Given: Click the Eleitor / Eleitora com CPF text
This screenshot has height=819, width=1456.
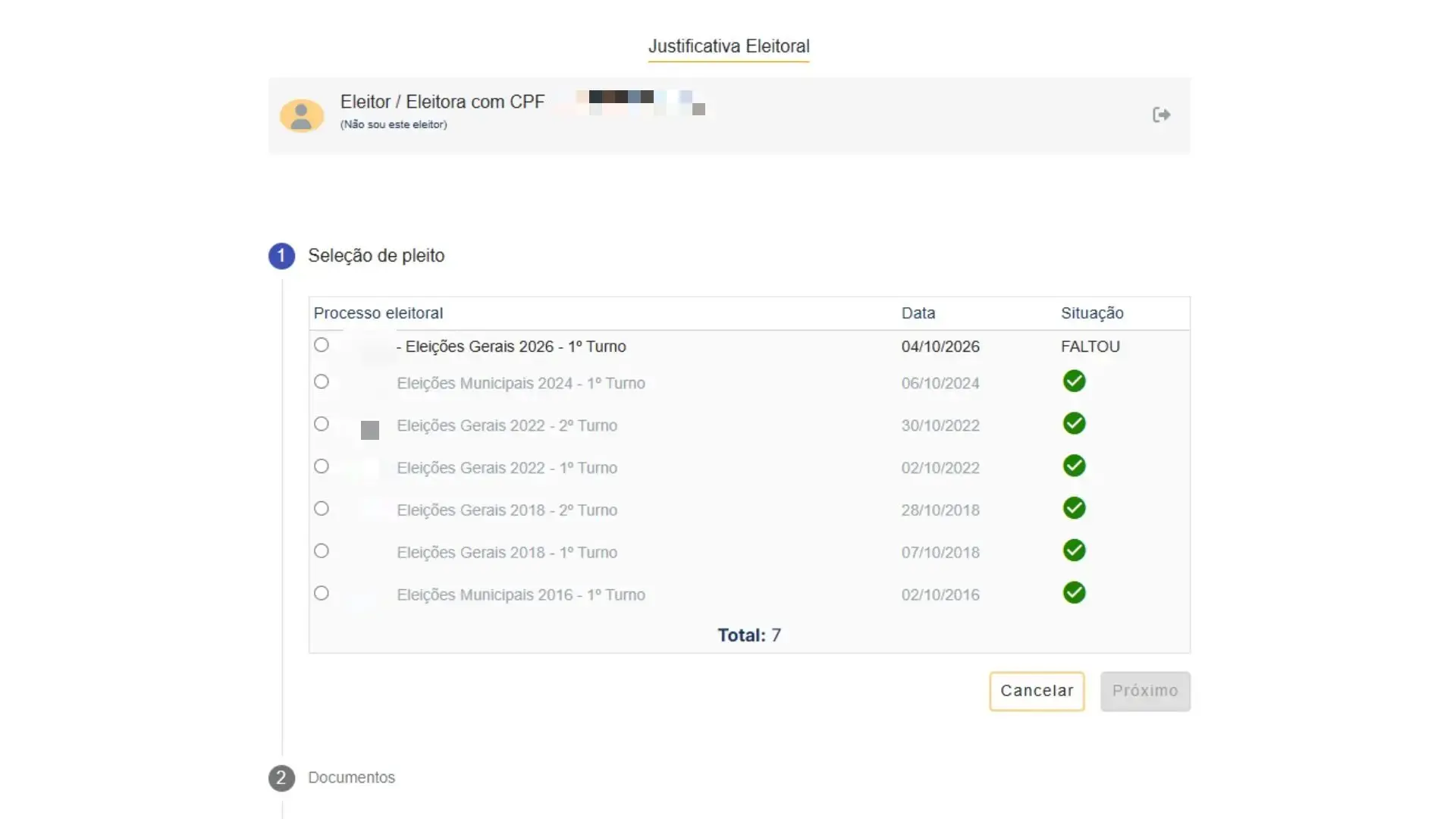Looking at the screenshot, I should [442, 102].
